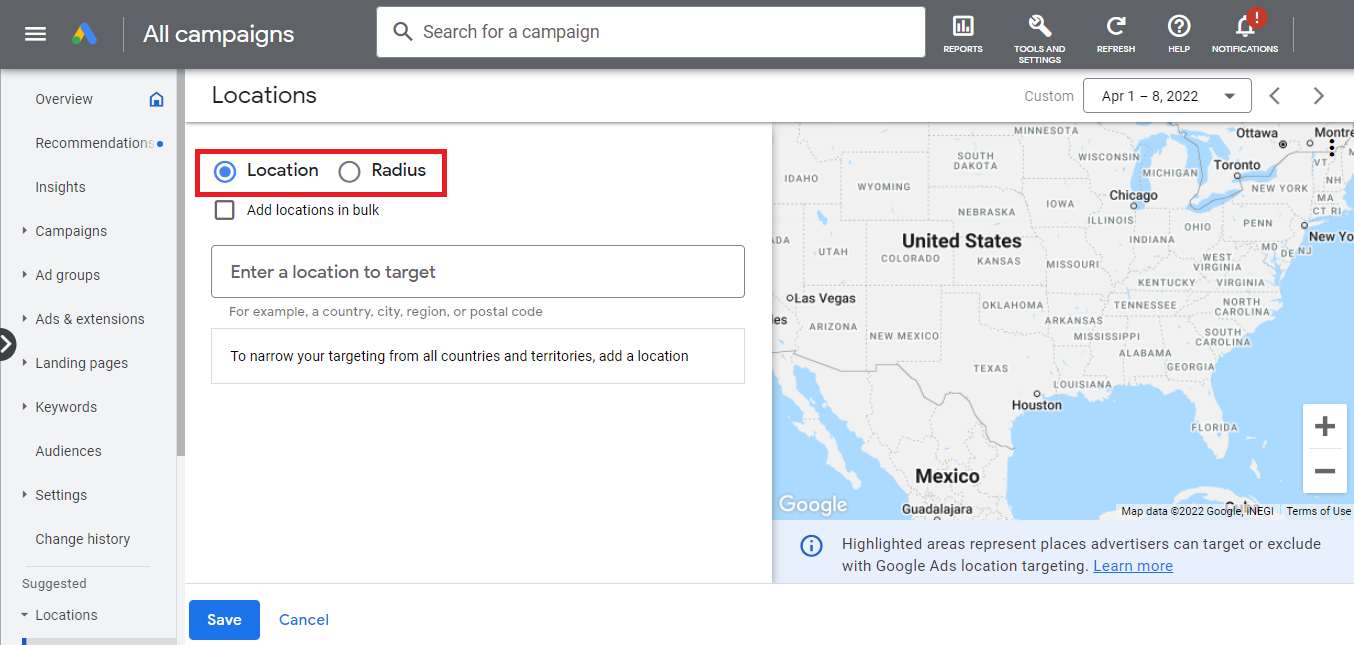Select the Radius targeting radio button
This screenshot has height=645, width=1354.
(349, 171)
